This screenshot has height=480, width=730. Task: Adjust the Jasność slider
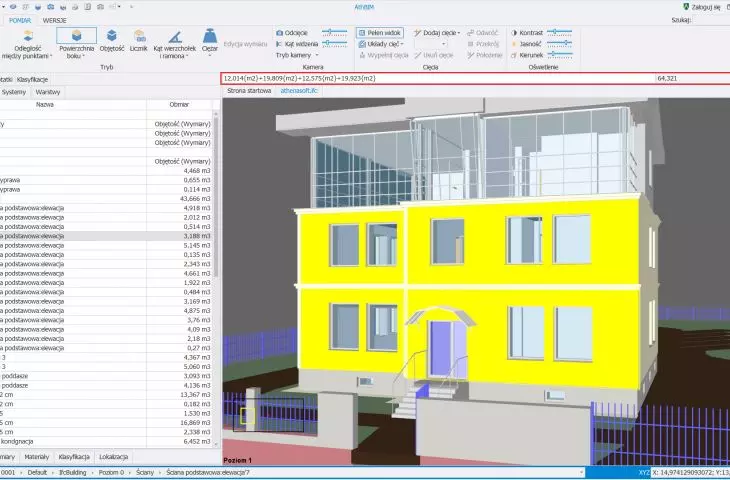(559, 43)
